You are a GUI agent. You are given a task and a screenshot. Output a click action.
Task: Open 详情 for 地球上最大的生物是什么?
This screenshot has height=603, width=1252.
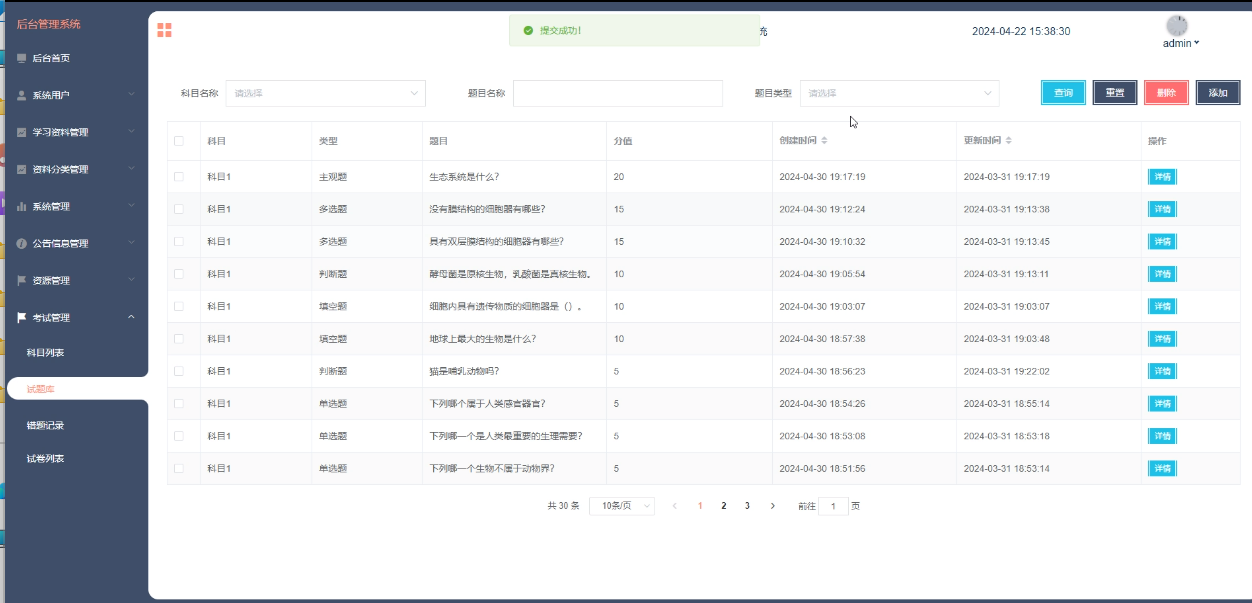click(1162, 339)
